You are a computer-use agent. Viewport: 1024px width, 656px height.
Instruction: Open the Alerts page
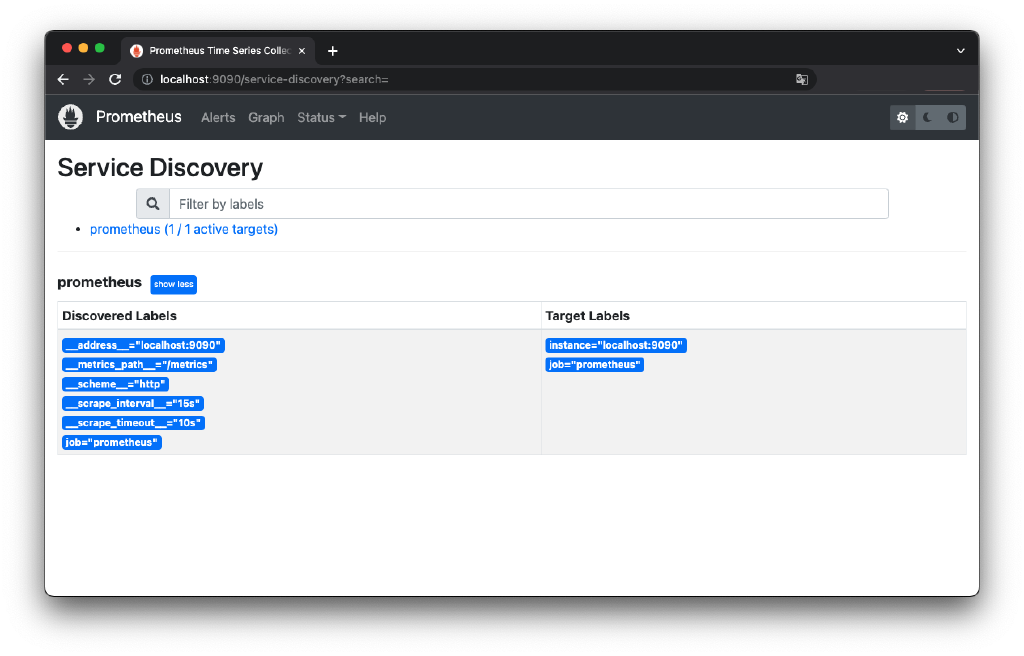[x=218, y=117]
